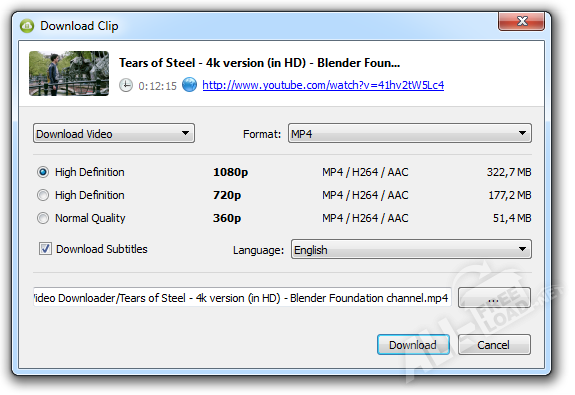Click the blue globe icon beside URL
575x395 pixels.
[189, 85]
